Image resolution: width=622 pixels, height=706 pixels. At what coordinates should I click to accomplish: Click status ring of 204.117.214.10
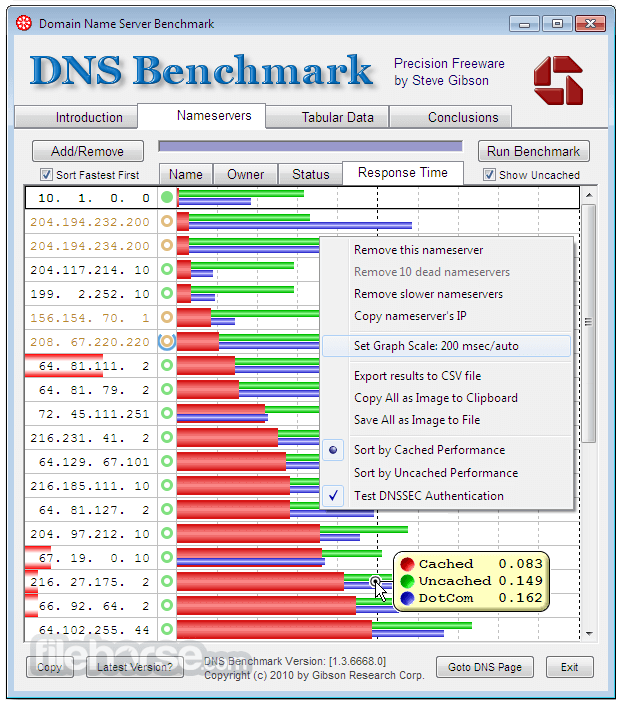[167, 269]
